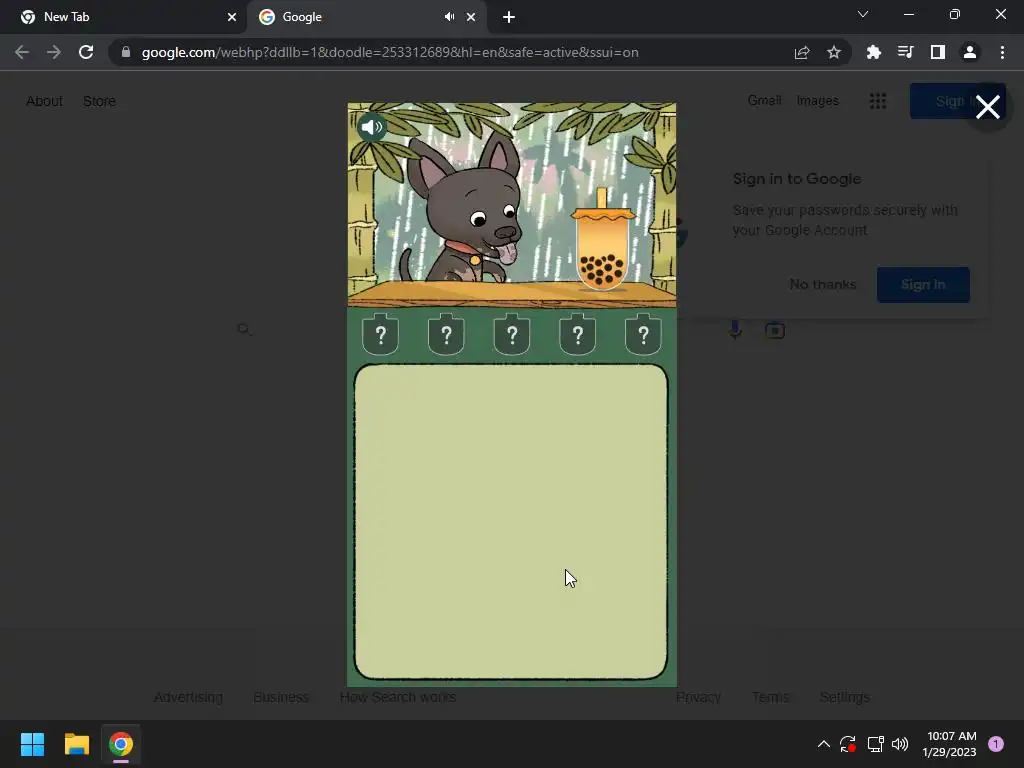Open a new browser tab with plus
The width and height of the screenshot is (1024, 768).
pyautogui.click(x=509, y=17)
